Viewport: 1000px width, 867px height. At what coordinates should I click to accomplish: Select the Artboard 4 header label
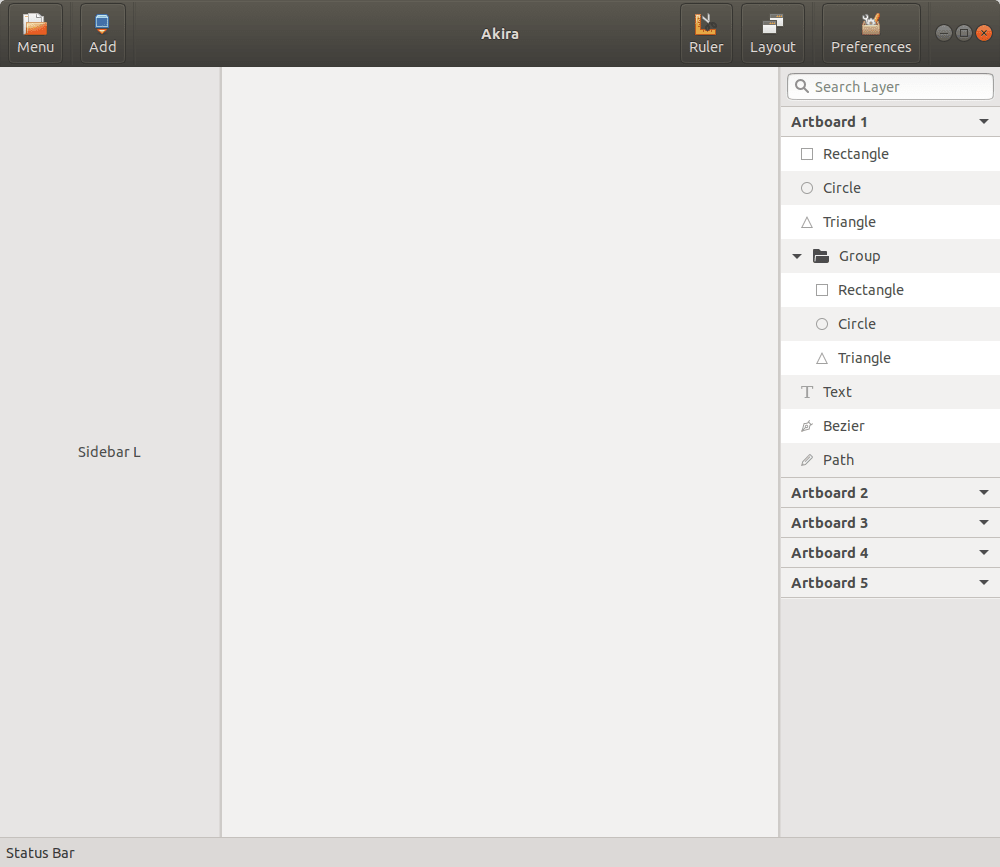tap(829, 553)
